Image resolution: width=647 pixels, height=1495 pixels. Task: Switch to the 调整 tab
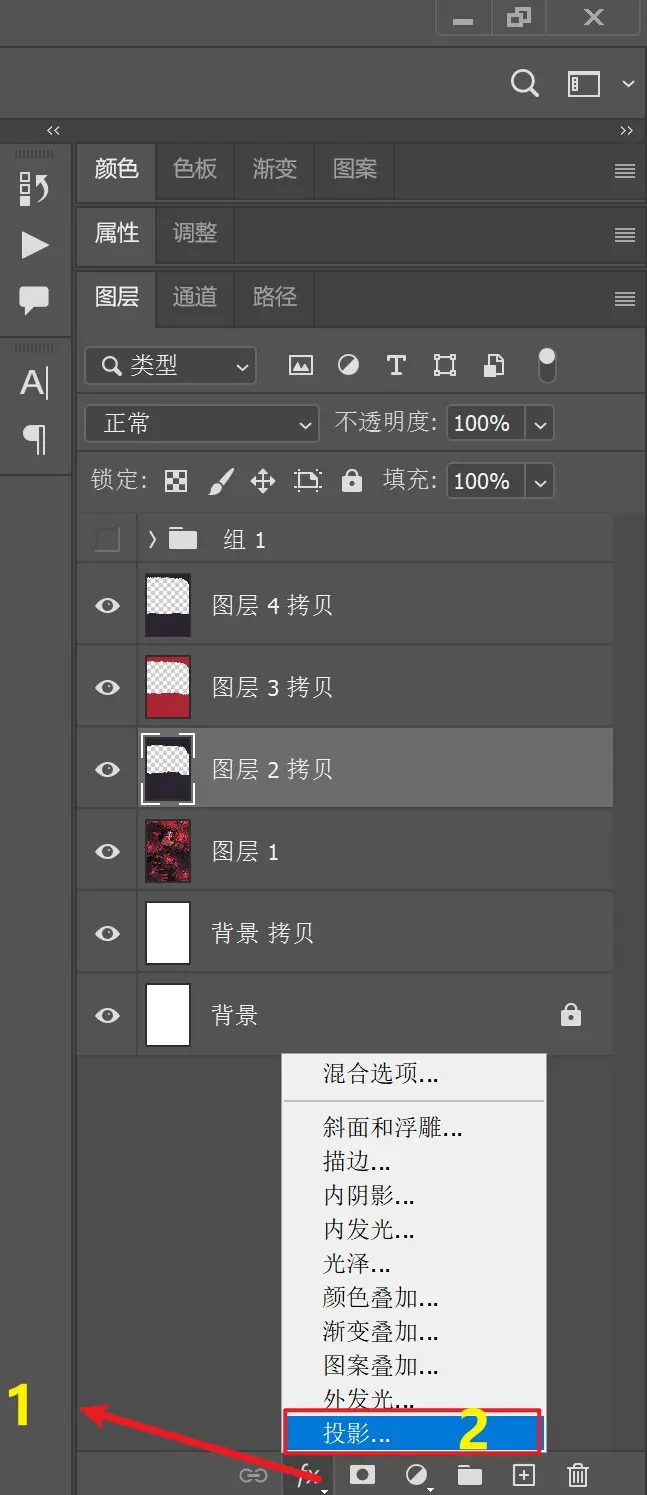click(x=195, y=233)
